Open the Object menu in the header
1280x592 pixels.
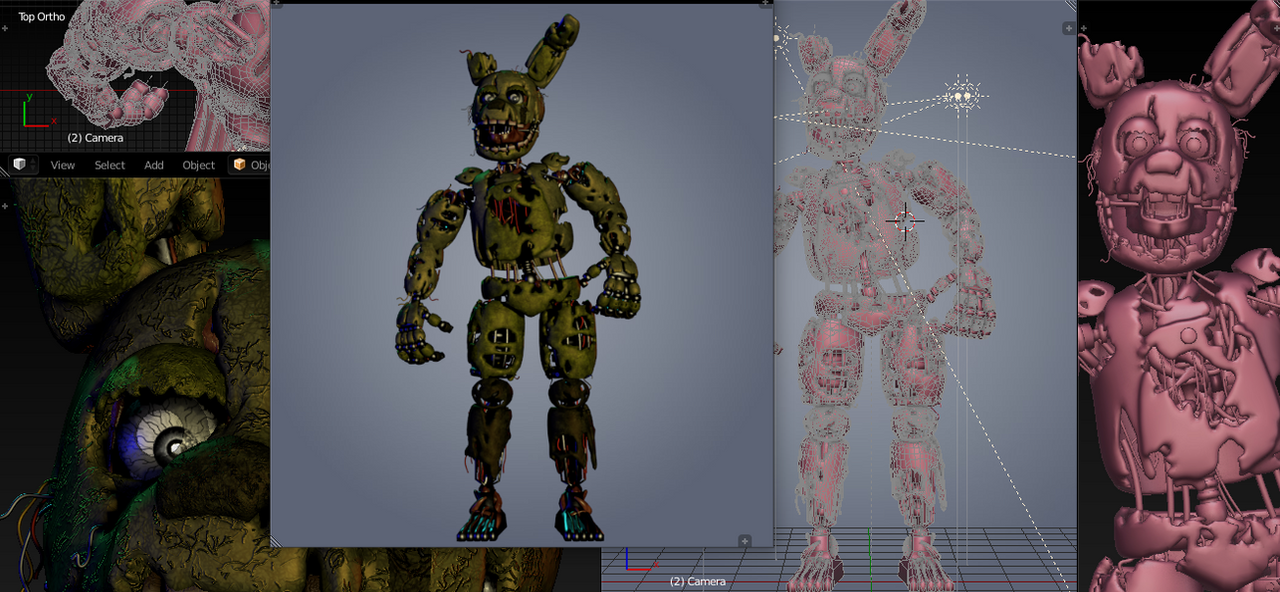(199, 165)
